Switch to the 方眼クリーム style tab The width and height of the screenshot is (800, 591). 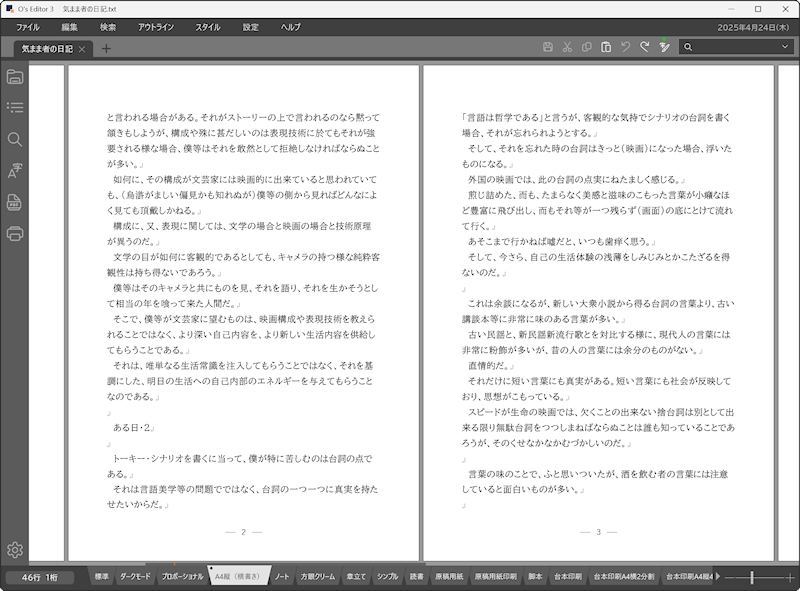pos(317,576)
